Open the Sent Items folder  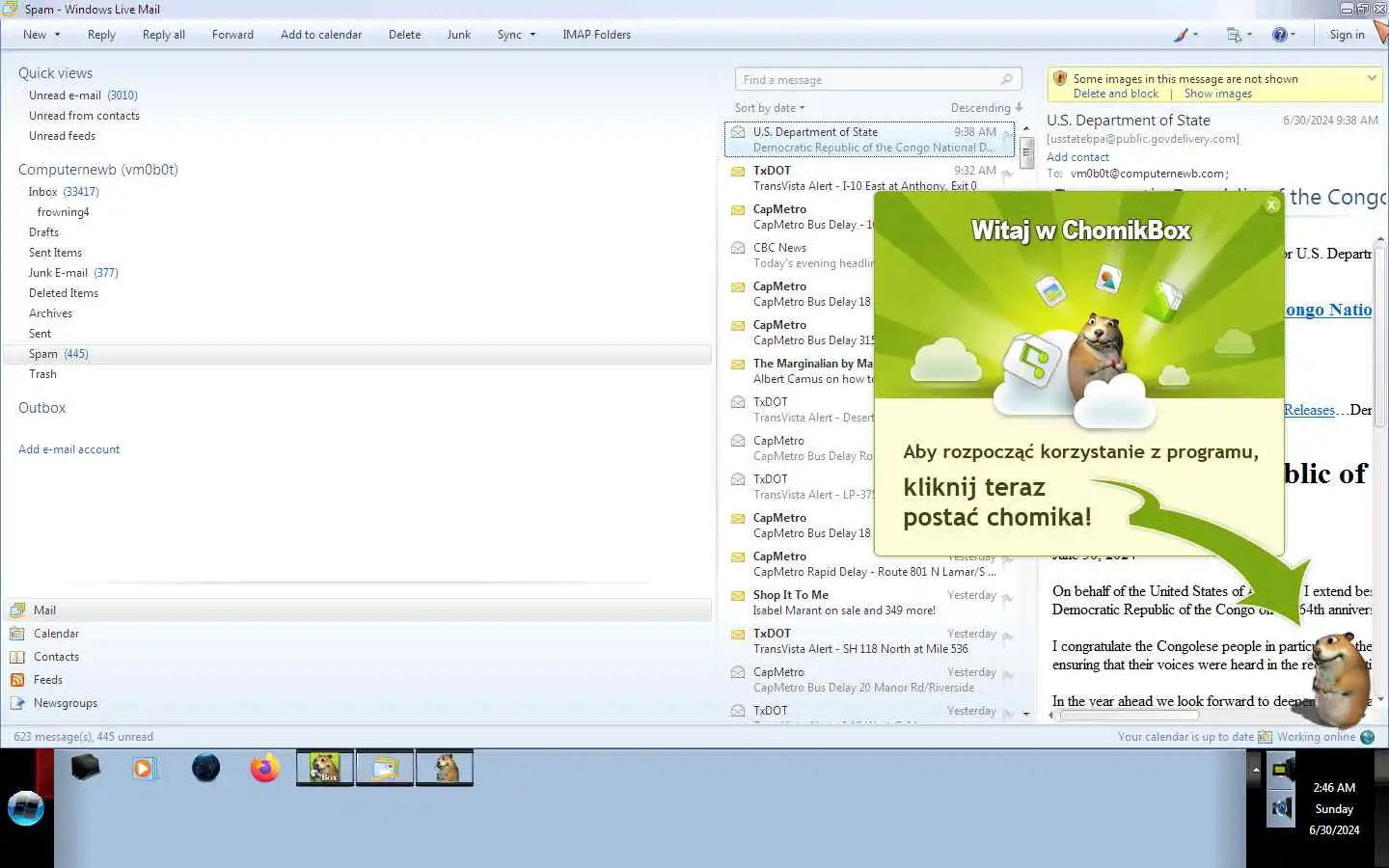coord(55,253)
